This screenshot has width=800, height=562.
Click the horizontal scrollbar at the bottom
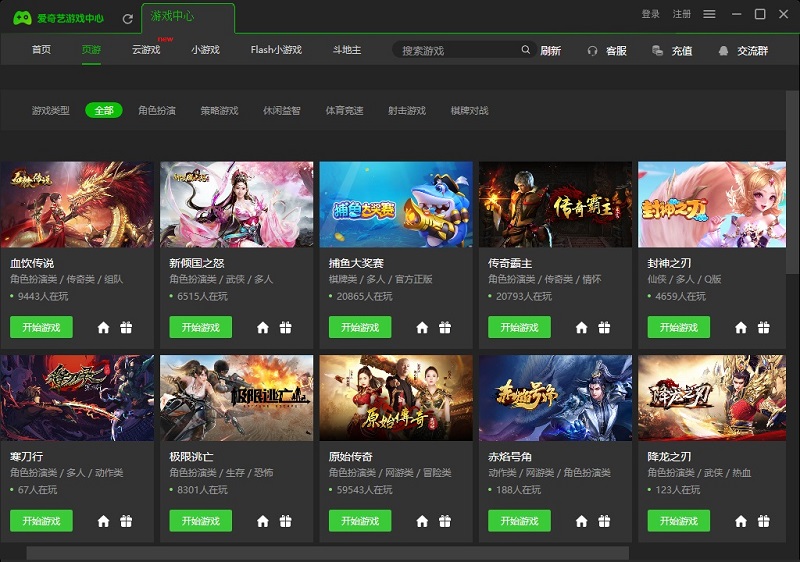coord(328,554)
